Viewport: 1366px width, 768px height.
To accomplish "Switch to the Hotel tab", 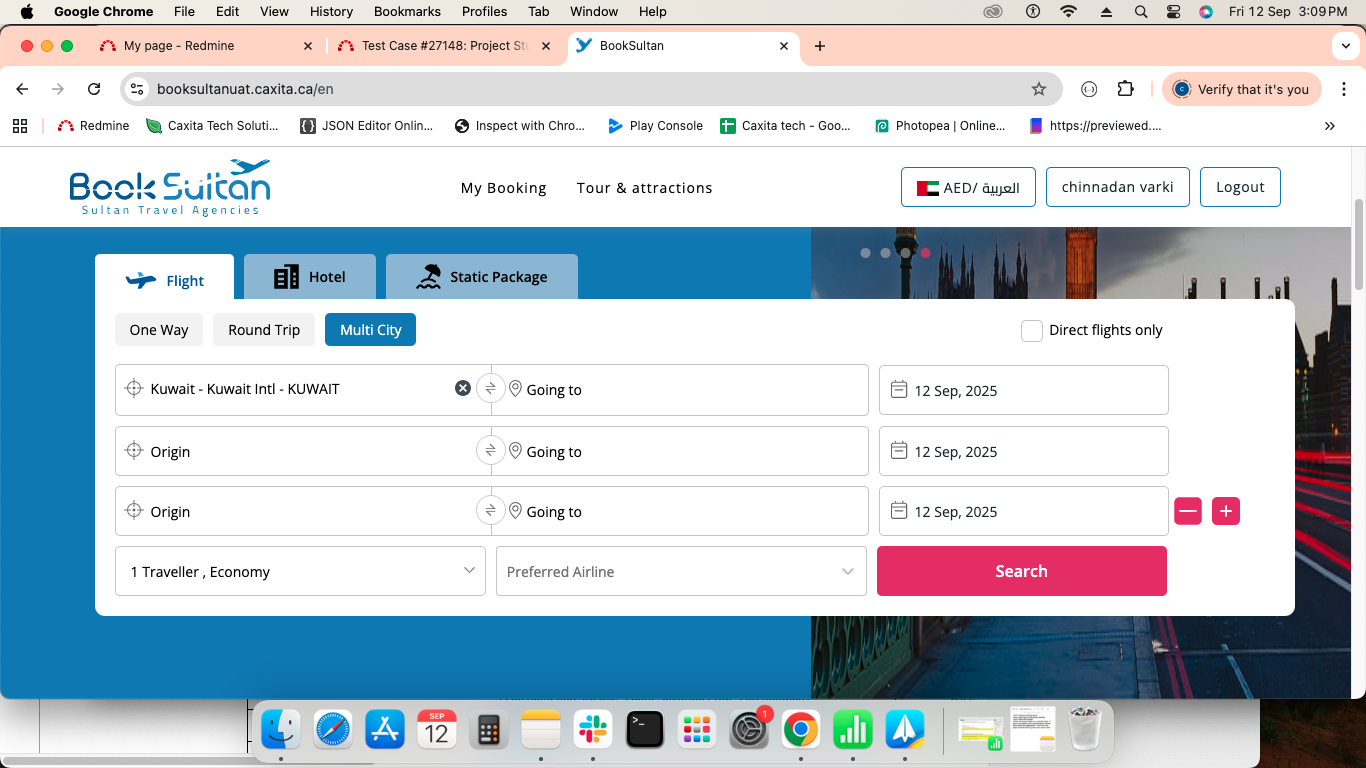I will click(x=310, y=277).
